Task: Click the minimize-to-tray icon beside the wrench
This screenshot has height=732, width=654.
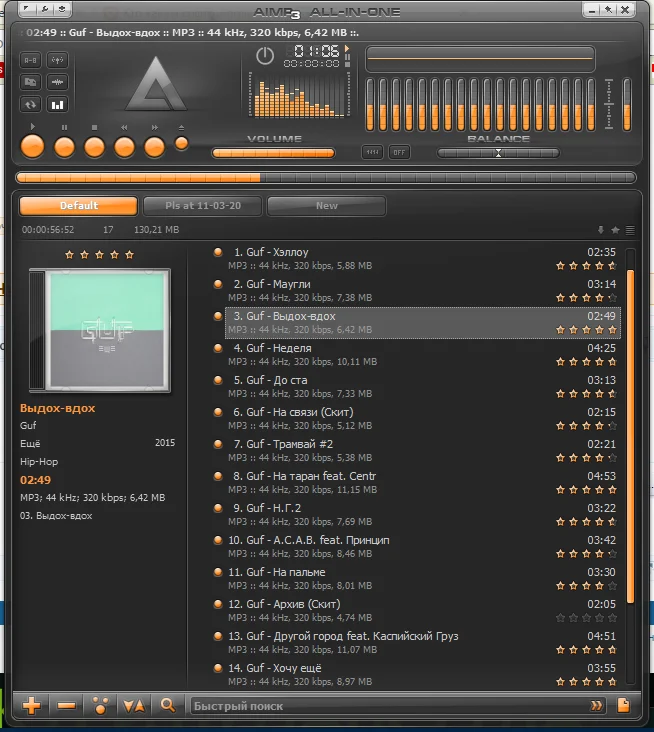Action: click(x=62, y=9)
